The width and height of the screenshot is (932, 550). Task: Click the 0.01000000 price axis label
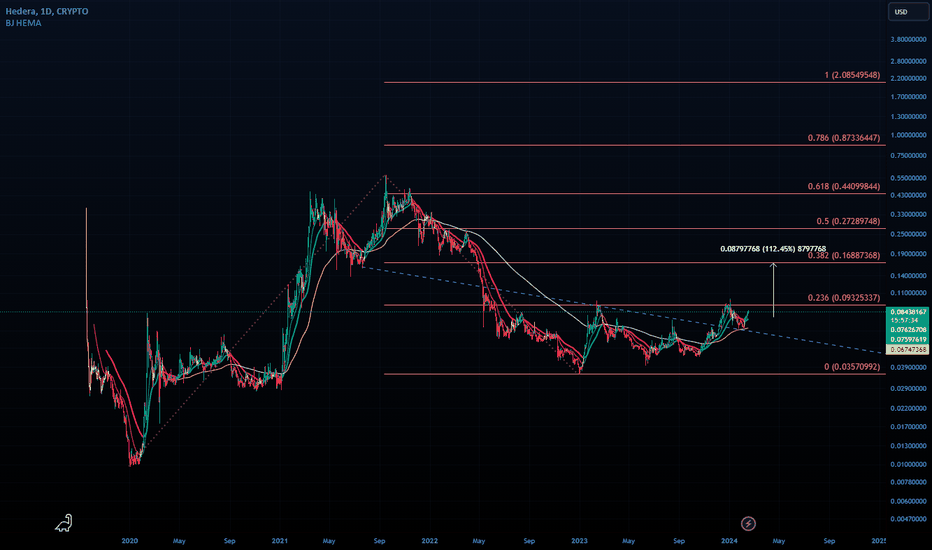[x=908, y=464]
